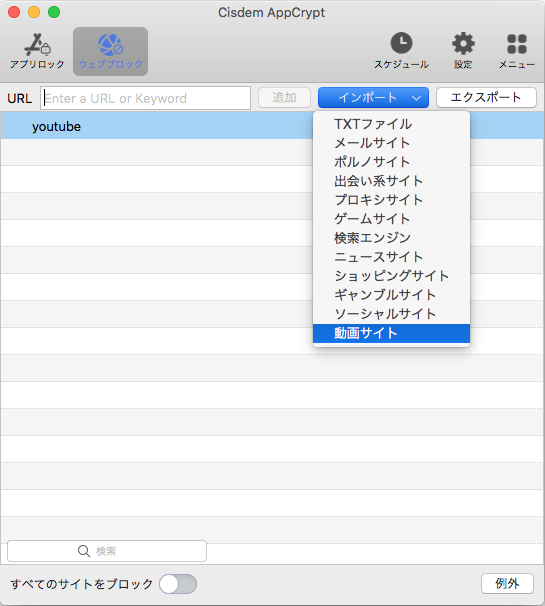The image size is (545, 606).
Task: Choose ポルノサイト from import menu
Action: (x=391, y=162)
